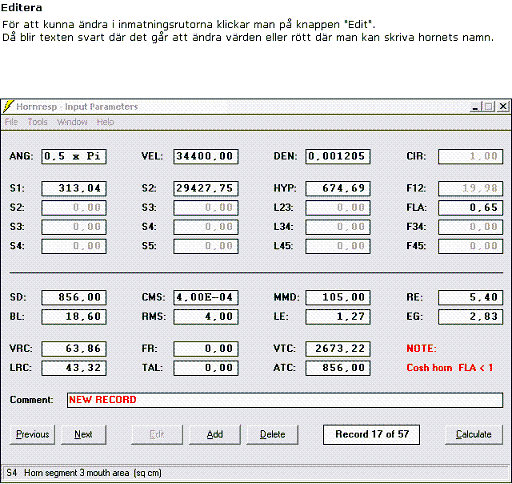Click the L23 input box
512x484 pixels.
[x=338, y=208]
